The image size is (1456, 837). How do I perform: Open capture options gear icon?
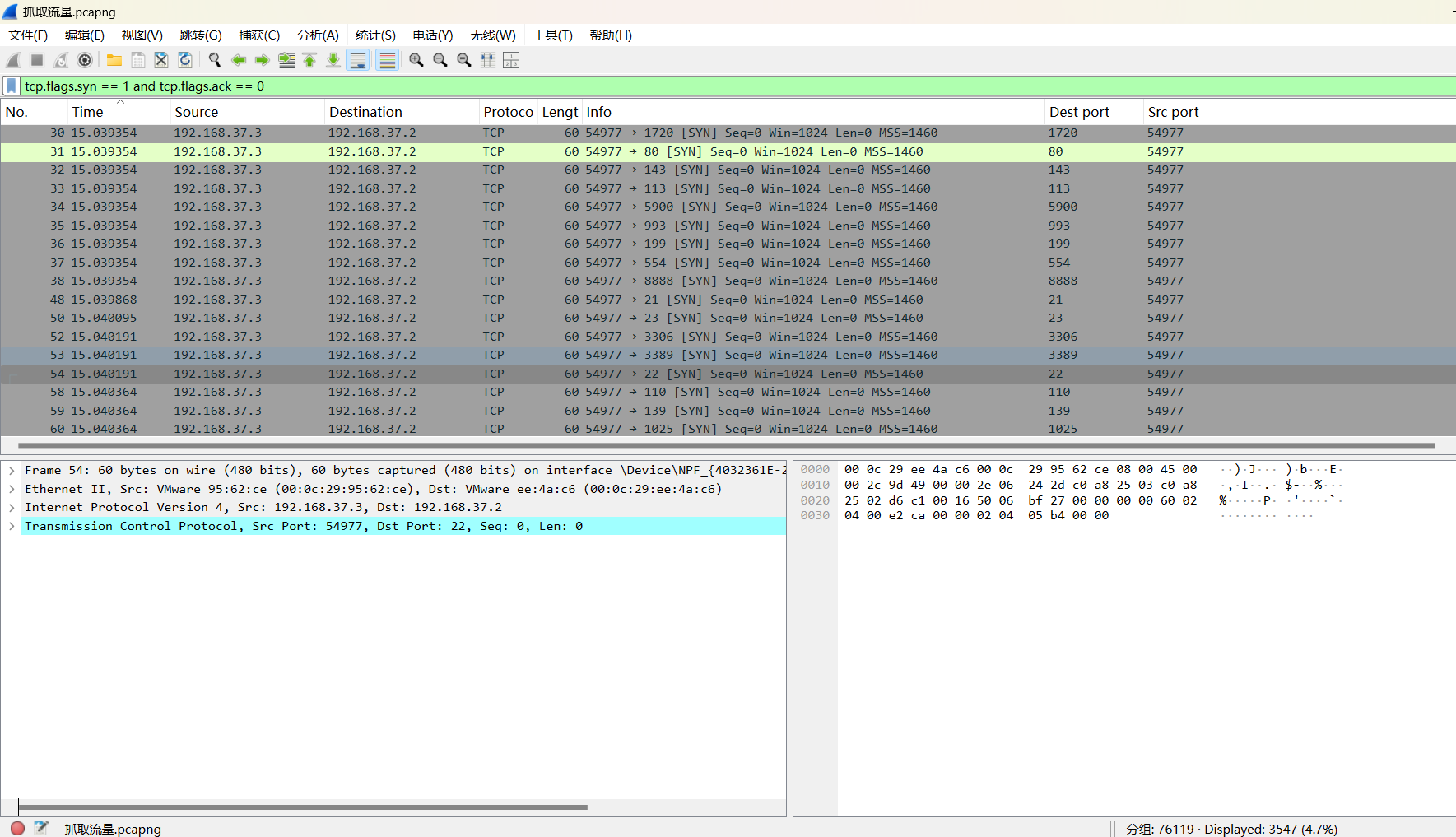[85, 60]
